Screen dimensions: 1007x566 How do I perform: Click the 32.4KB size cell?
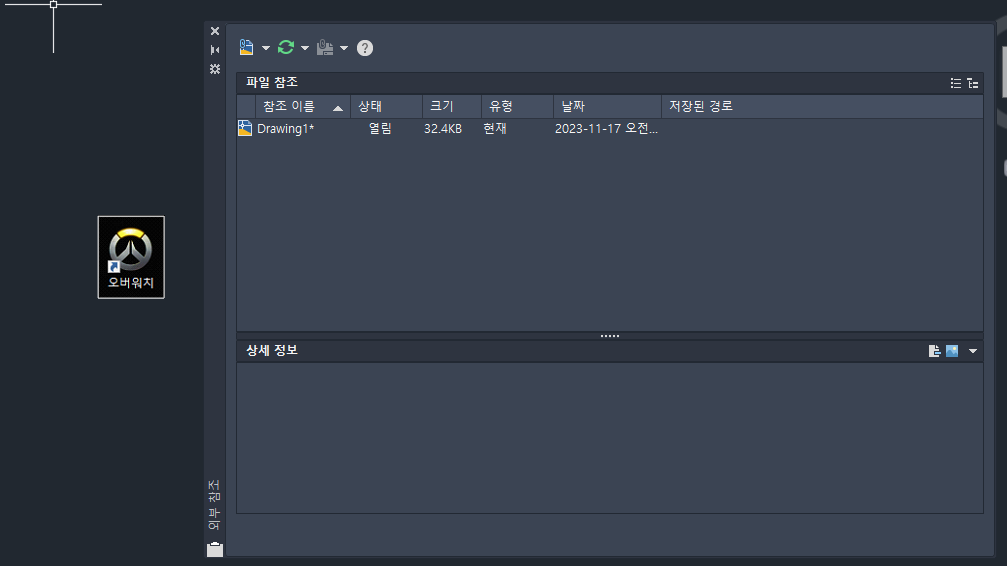coord(443,128)
